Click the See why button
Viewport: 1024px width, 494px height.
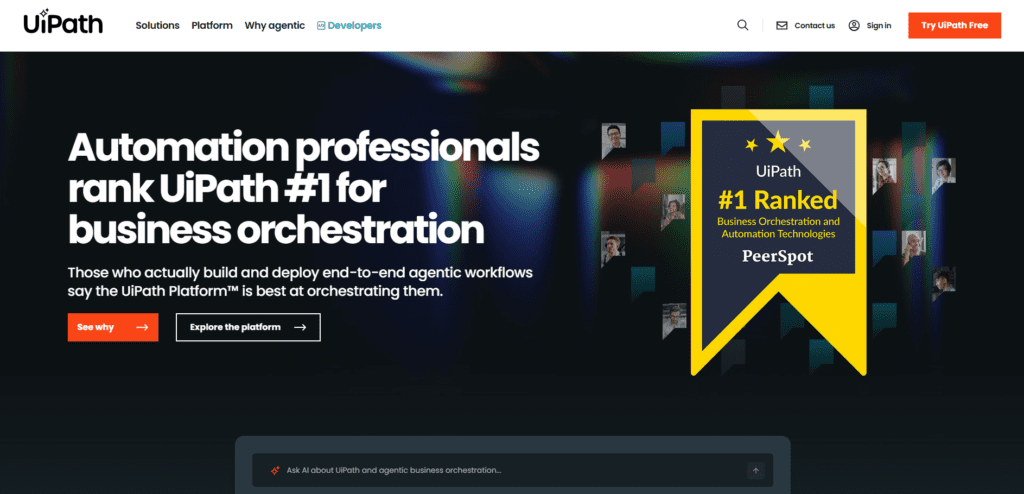click(113, 327)
